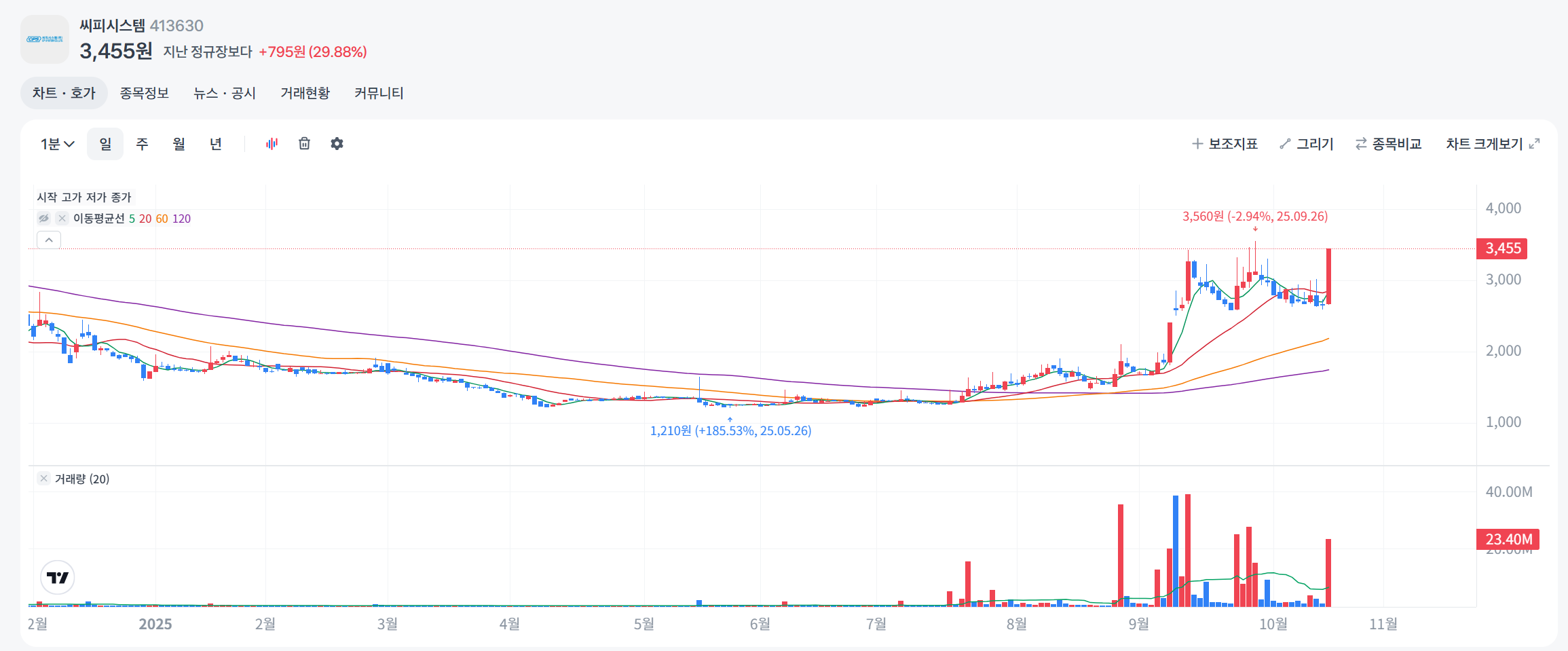Screen dimensions: 1568x651
Task: Select the 월 monthly chart period
Action: pyautogui.click(x=179, y=144)
